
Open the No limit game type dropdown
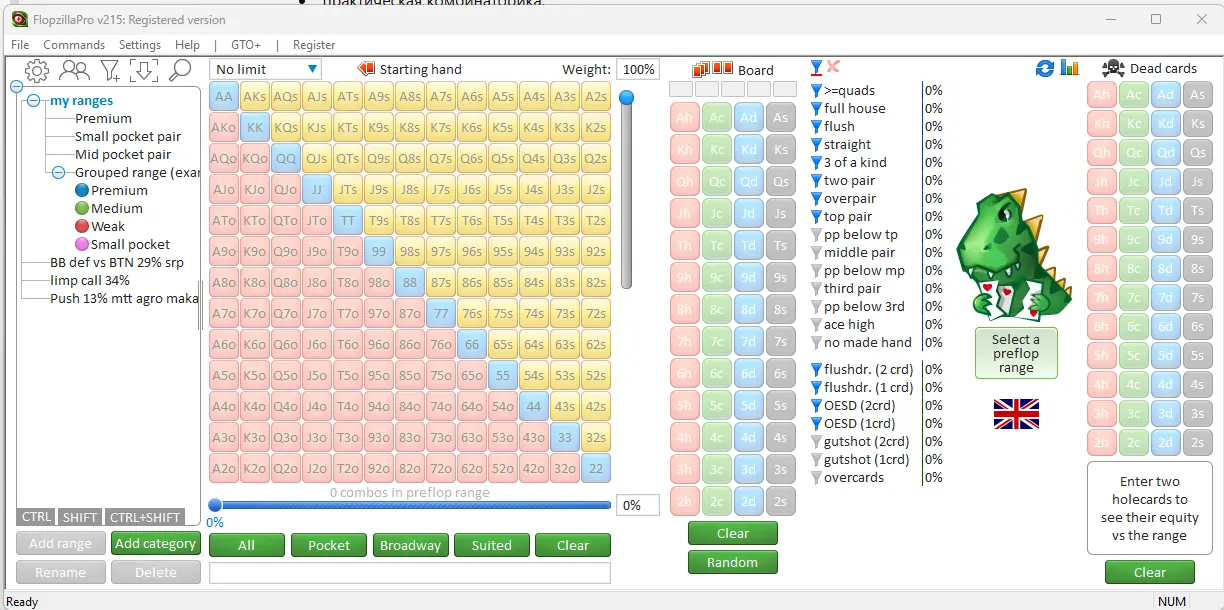point(266,69)
